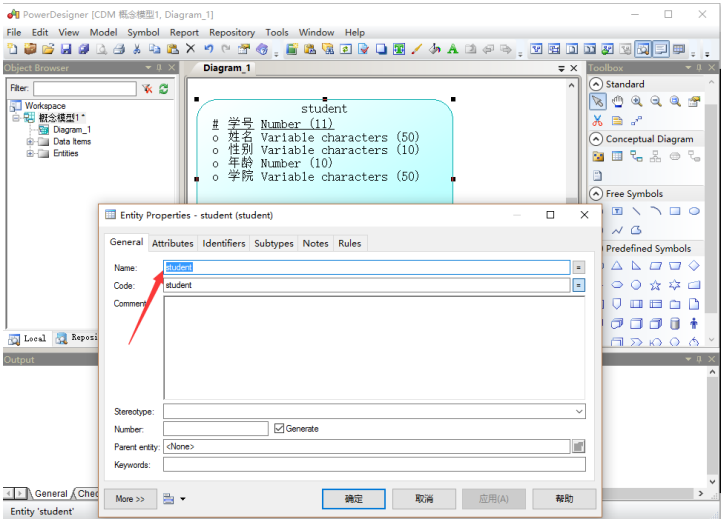The height and width of the screenshot is (522, 723).
Task: Choose the ellipse shape in Free Symbols
Action: click(x=694, y=211)
